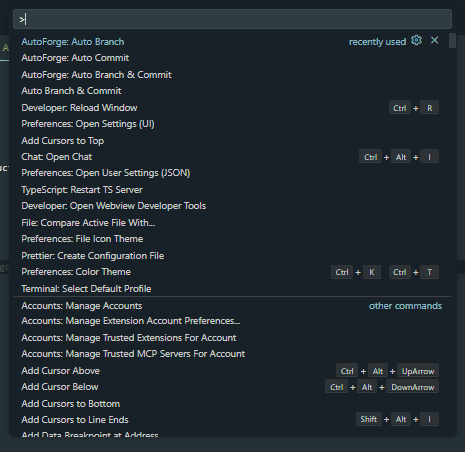Image resolution: width=465 pixels, height=452 pixels.
Task: Select Add Cursors to Bottom
Action: 232,404
